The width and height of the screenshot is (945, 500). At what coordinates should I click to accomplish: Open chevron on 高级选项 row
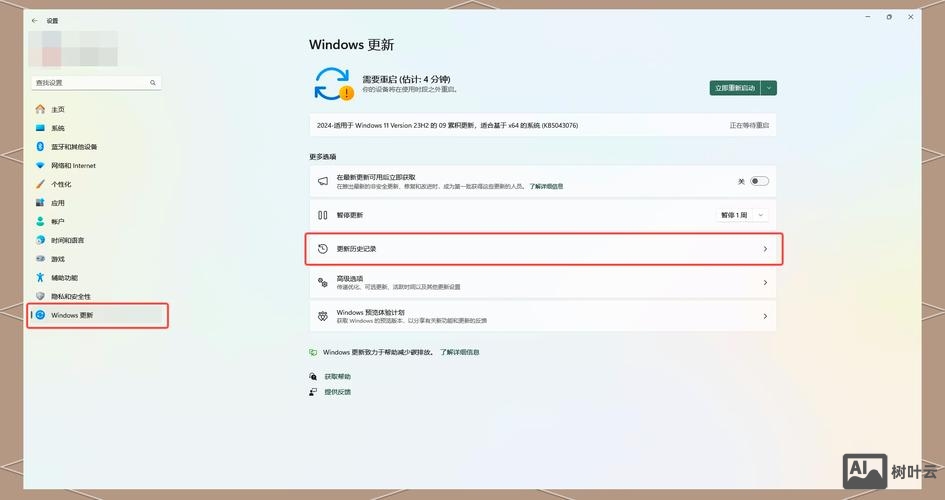pyautogui.click(x=765, y=283)
